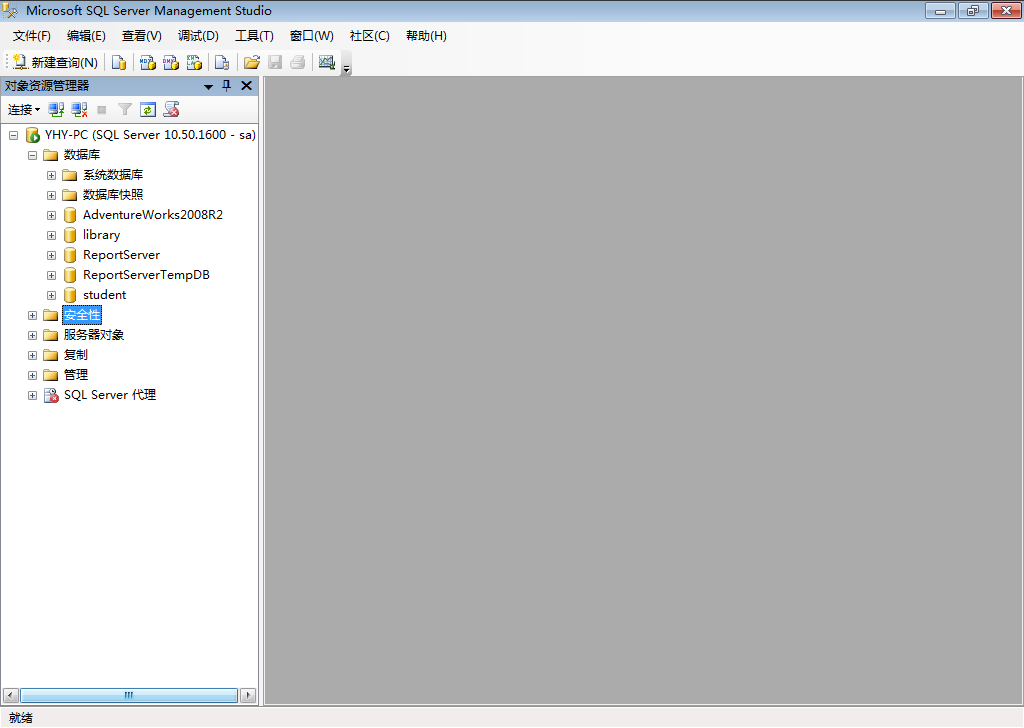Click the SQL Server 代理 agent icon
1024x728 pixels.
point(51,395)
